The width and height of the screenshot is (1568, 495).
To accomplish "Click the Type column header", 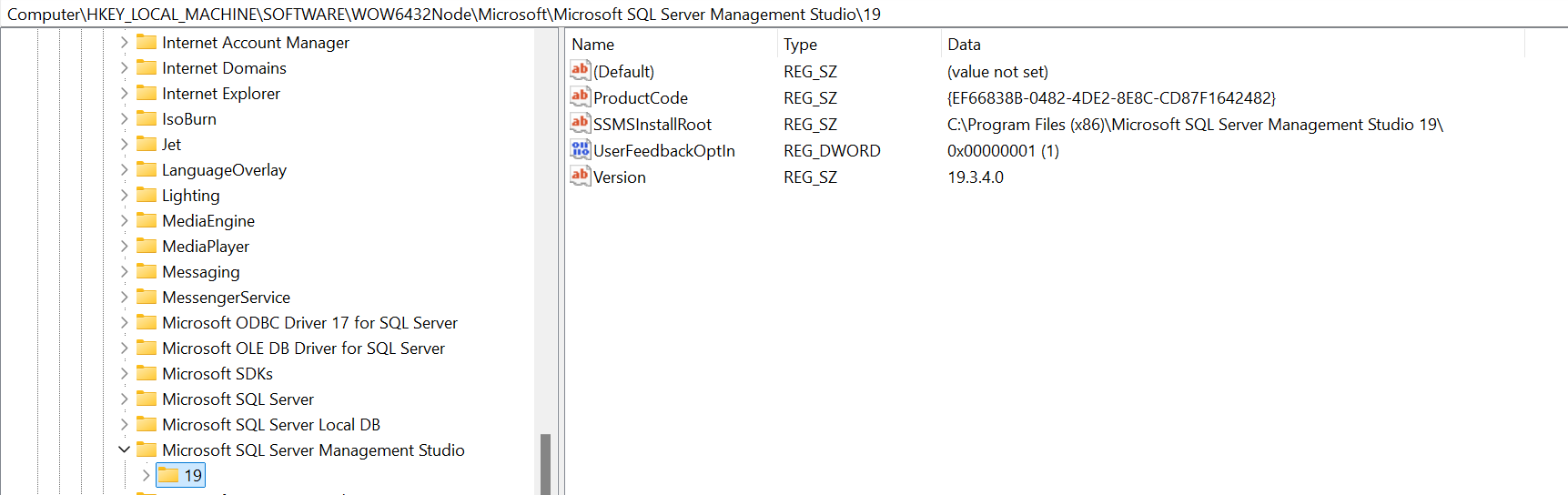I will (800, 45).
